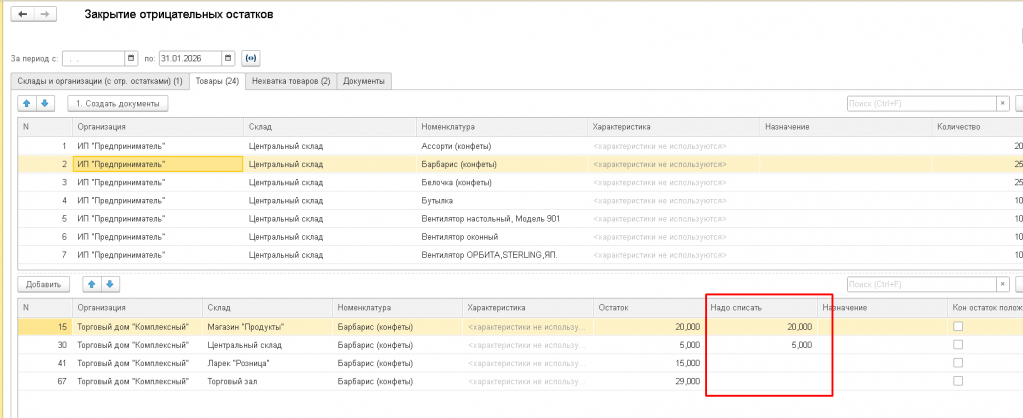The height and width of the screenshot is (418, 1023).
Task: Tick checkbox for Магазин "Продукты" row
Action: point(958,327)
